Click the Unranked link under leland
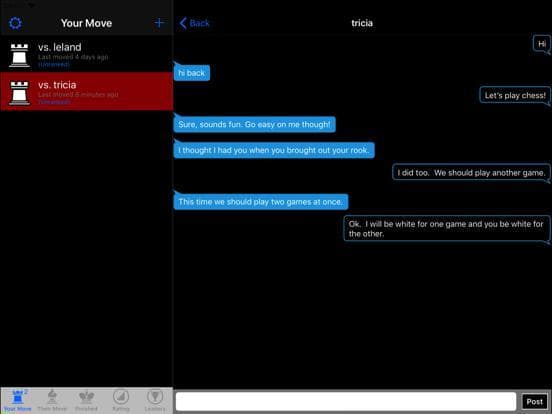 click(x=54, y=65)
